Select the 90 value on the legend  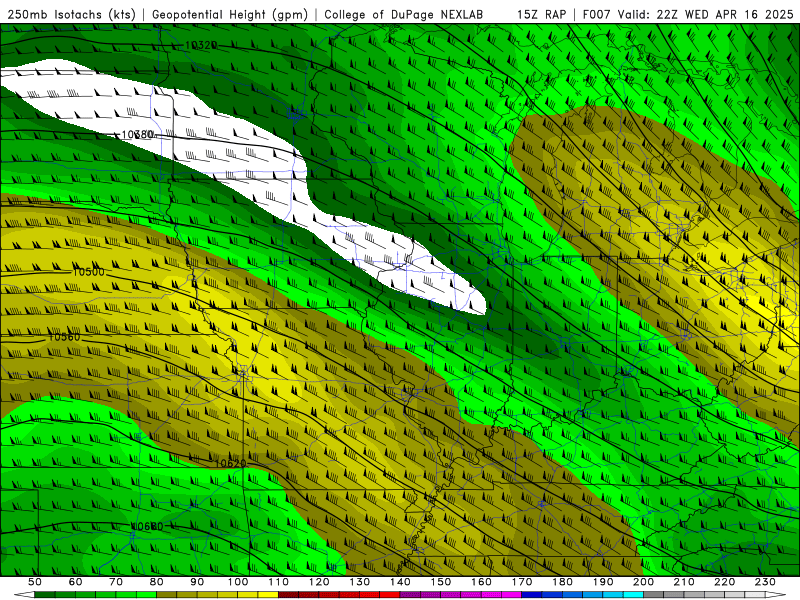tap(197, 582)
